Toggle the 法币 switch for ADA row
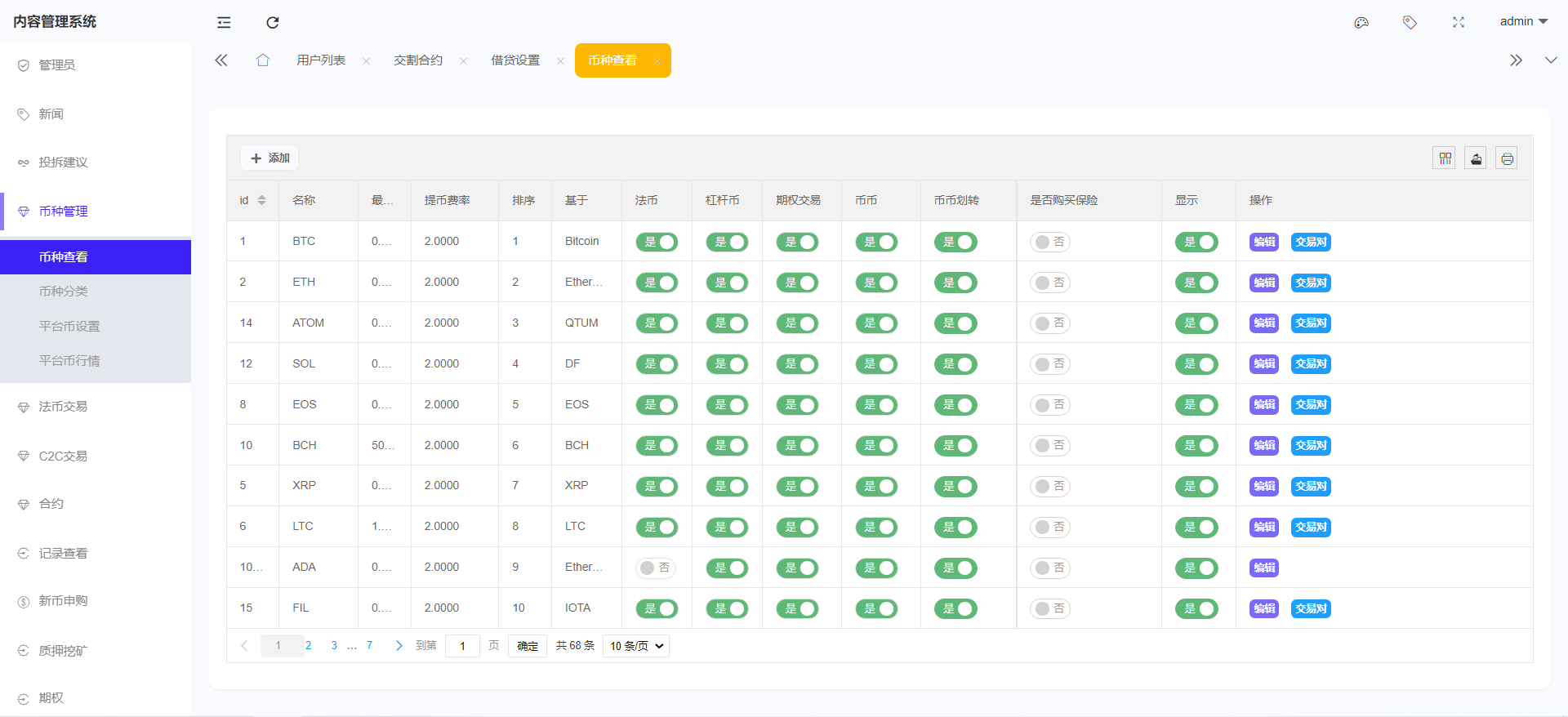This screenshot has height=717, width=1568. (656, 568)
